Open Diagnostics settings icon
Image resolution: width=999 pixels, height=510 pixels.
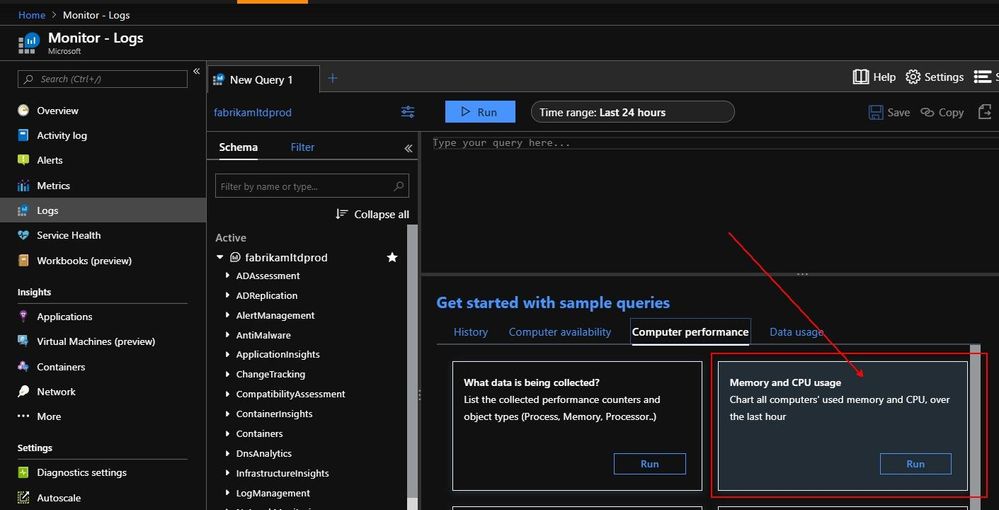click(24, 472)
